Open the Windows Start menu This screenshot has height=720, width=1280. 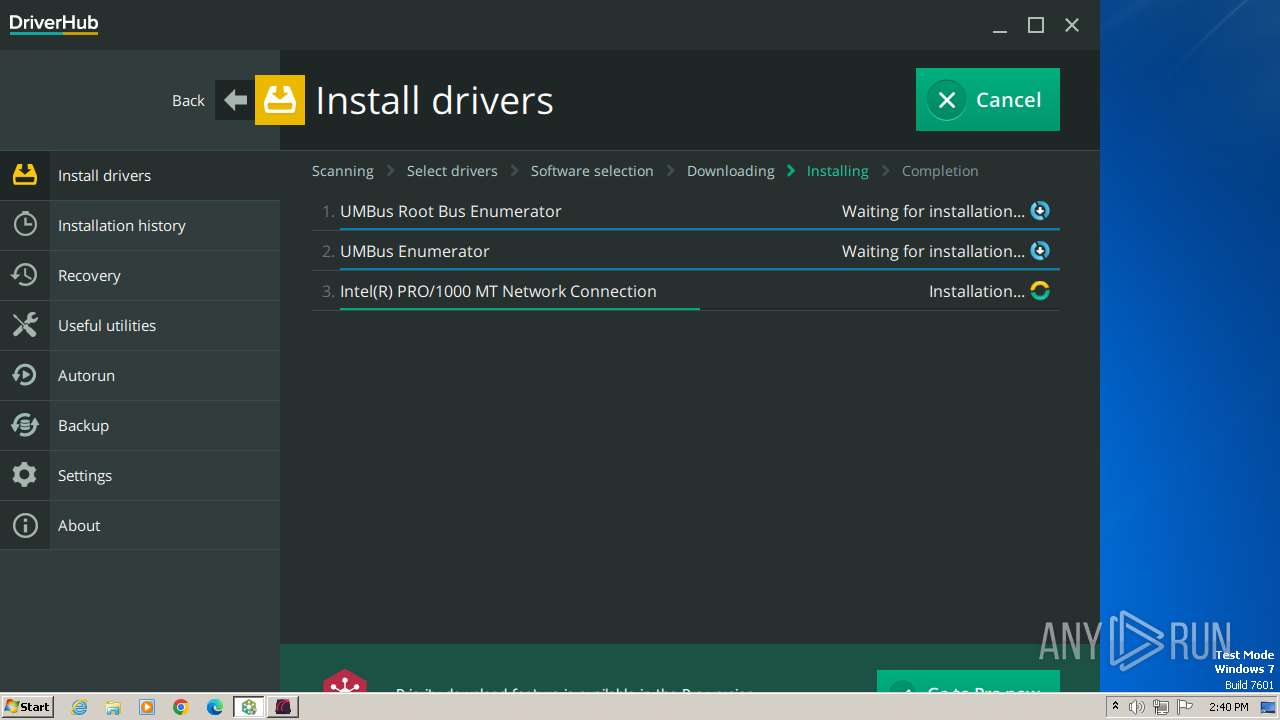tap(27, 707)
